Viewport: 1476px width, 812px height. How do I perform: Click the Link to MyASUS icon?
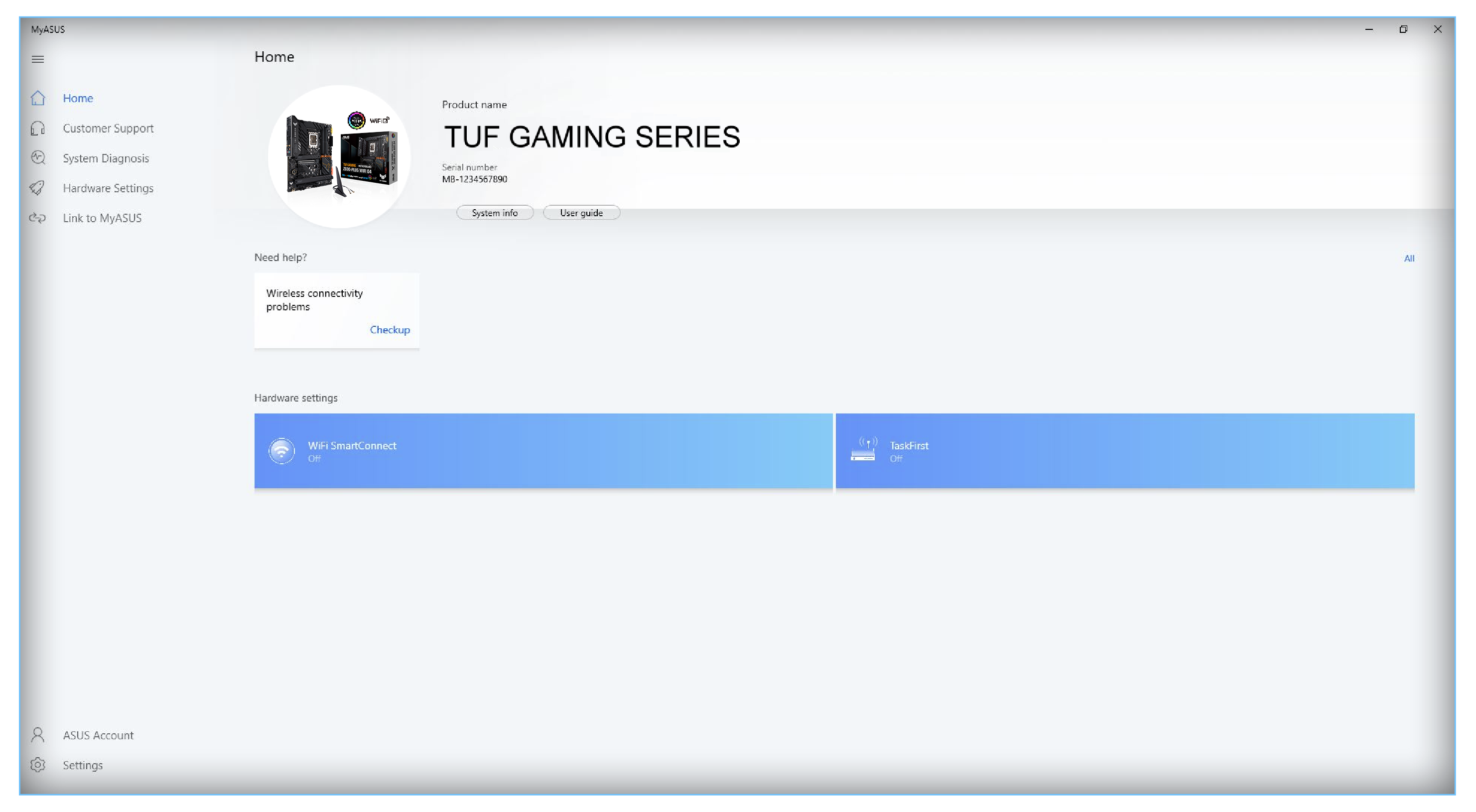[x=38, y=217]
